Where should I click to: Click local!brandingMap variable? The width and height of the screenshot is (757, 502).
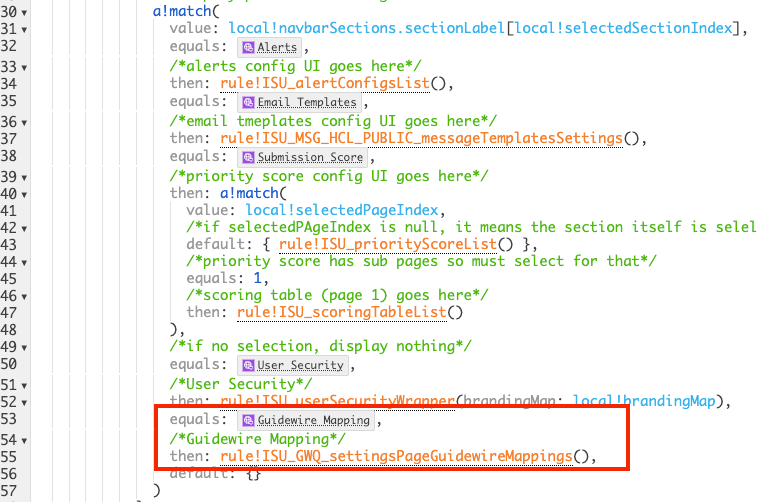click(644, 401)
